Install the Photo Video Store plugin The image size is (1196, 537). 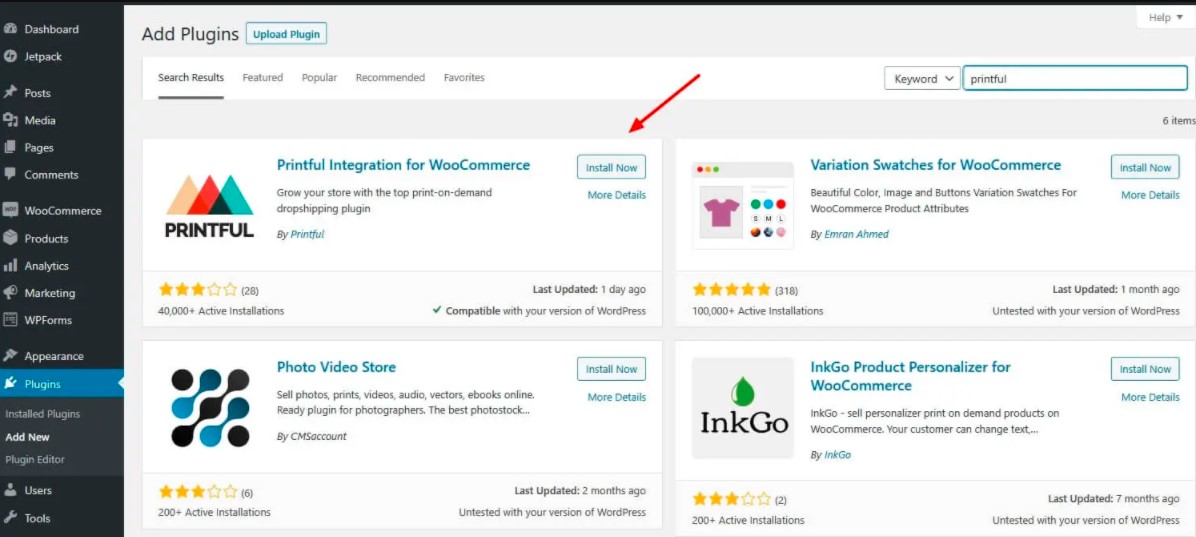click(x=611, y=368)
